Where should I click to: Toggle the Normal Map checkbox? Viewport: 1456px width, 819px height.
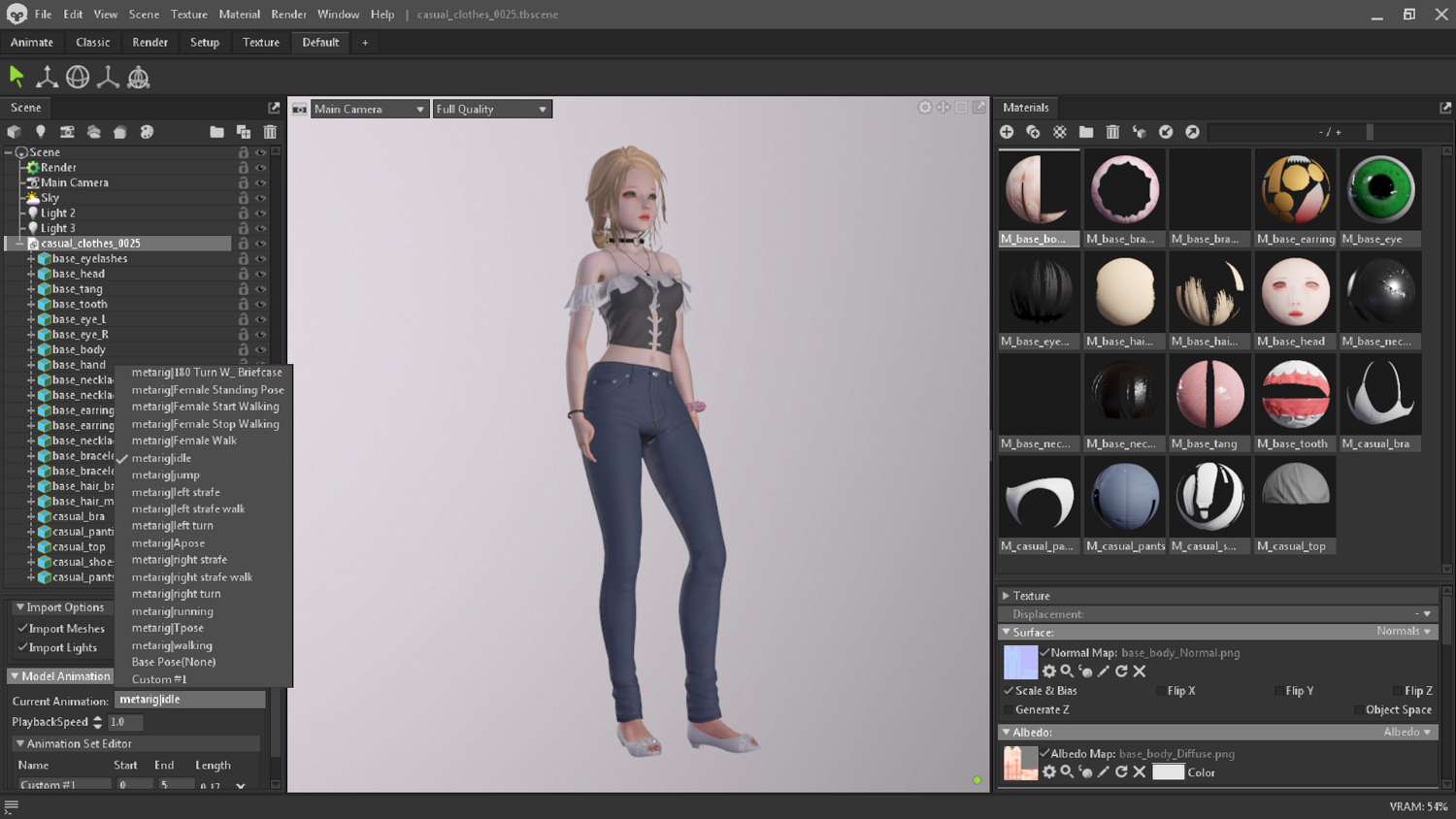click(x=1044, y=653)
